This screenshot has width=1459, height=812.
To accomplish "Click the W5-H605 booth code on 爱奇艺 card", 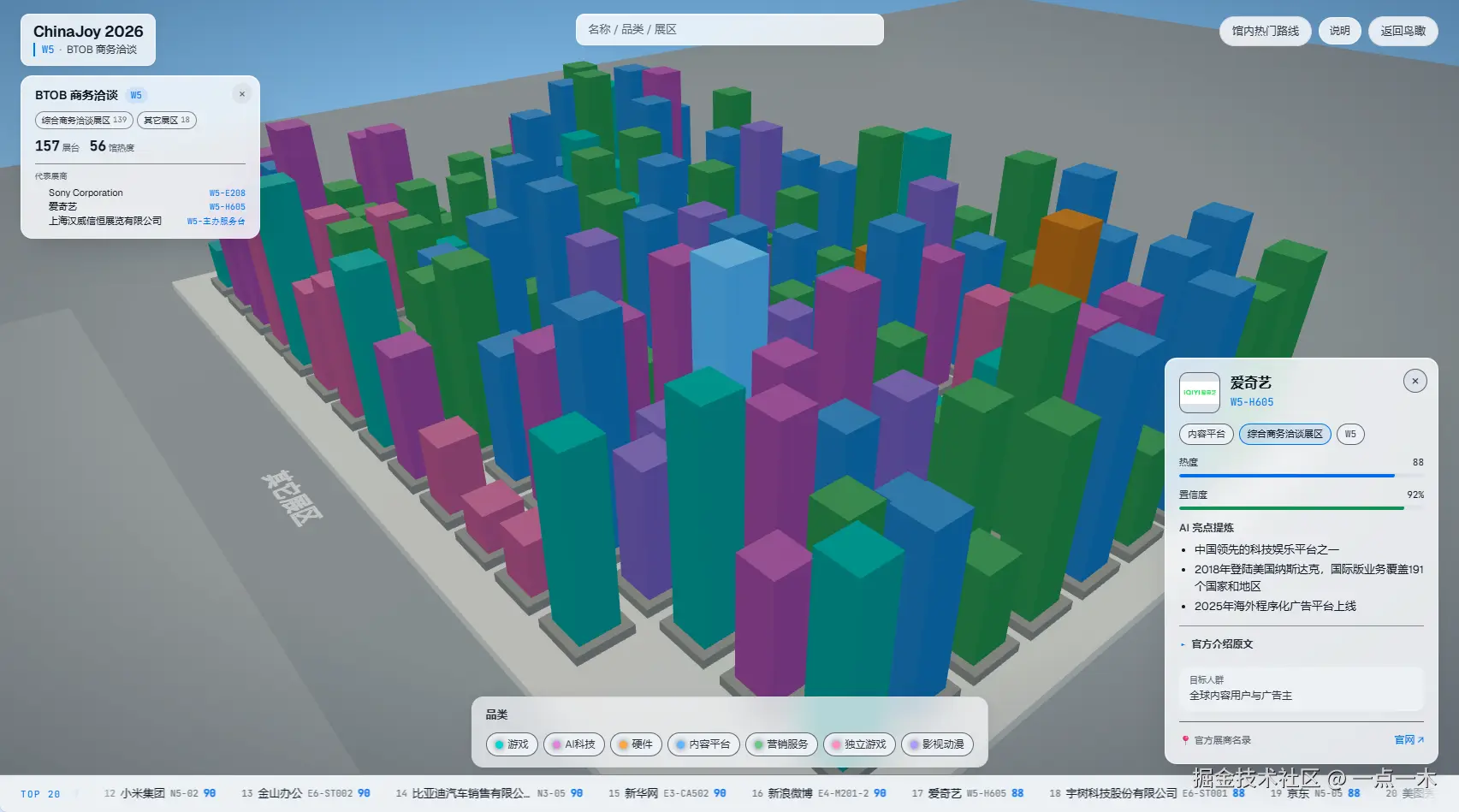I will tap(1252, 402).
